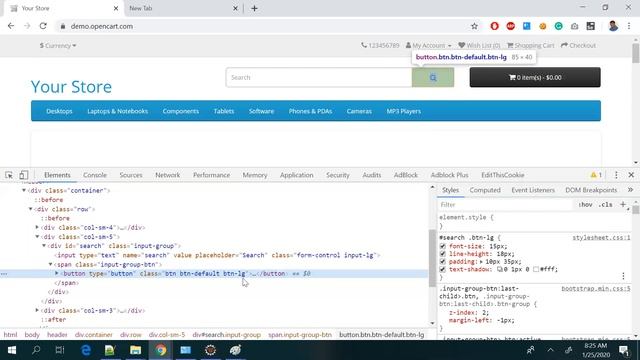Uncheck the text-shadow property checkbox
Image resolution: width=640 pixels, height=360 pixels.
tap(443, 270)
